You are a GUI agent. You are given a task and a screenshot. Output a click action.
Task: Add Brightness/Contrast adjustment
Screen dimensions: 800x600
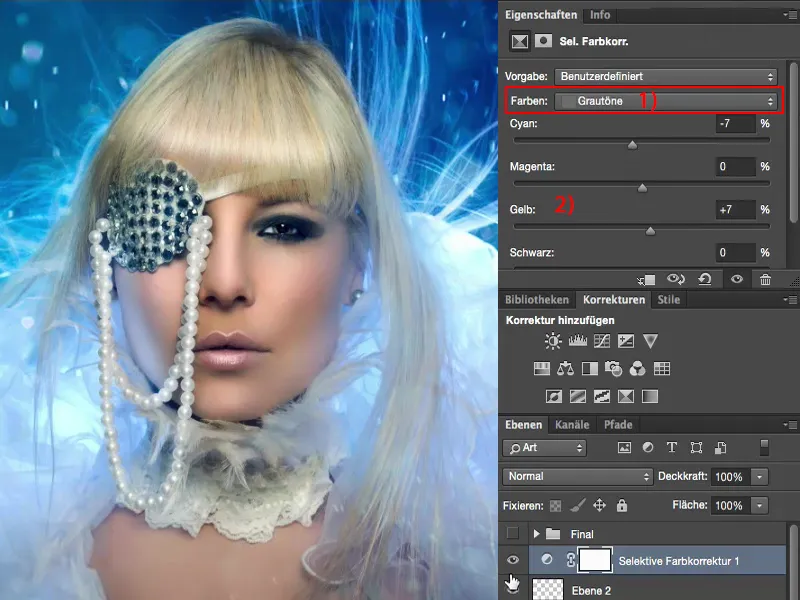(x=553, y=341)
